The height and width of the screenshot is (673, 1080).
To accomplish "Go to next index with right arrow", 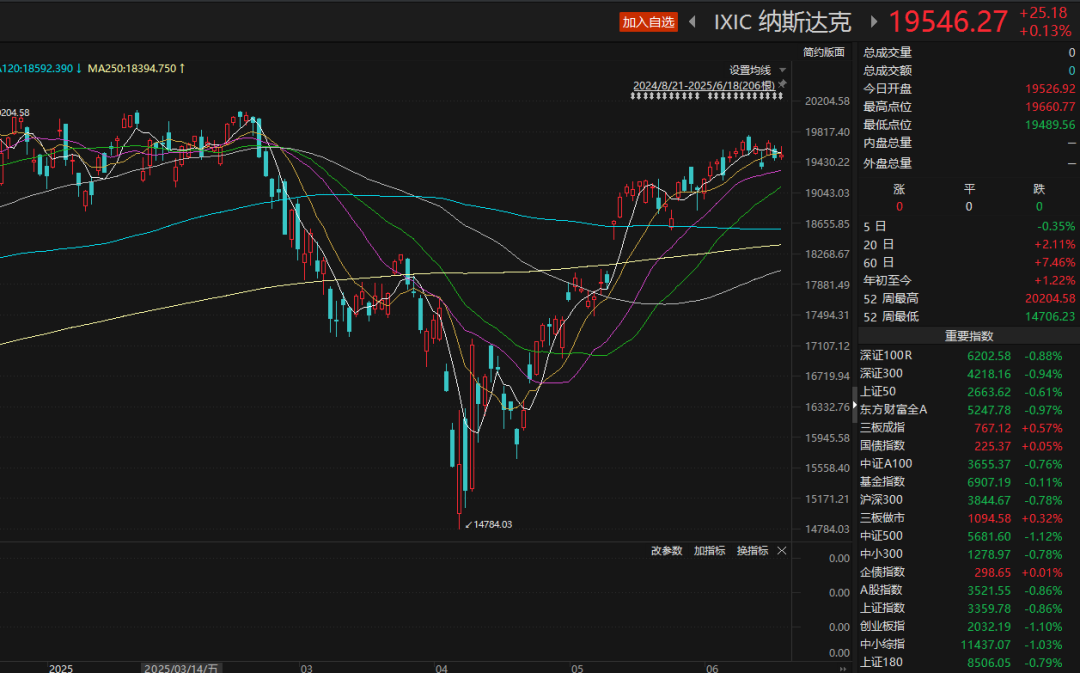I will tap(875, 22).
